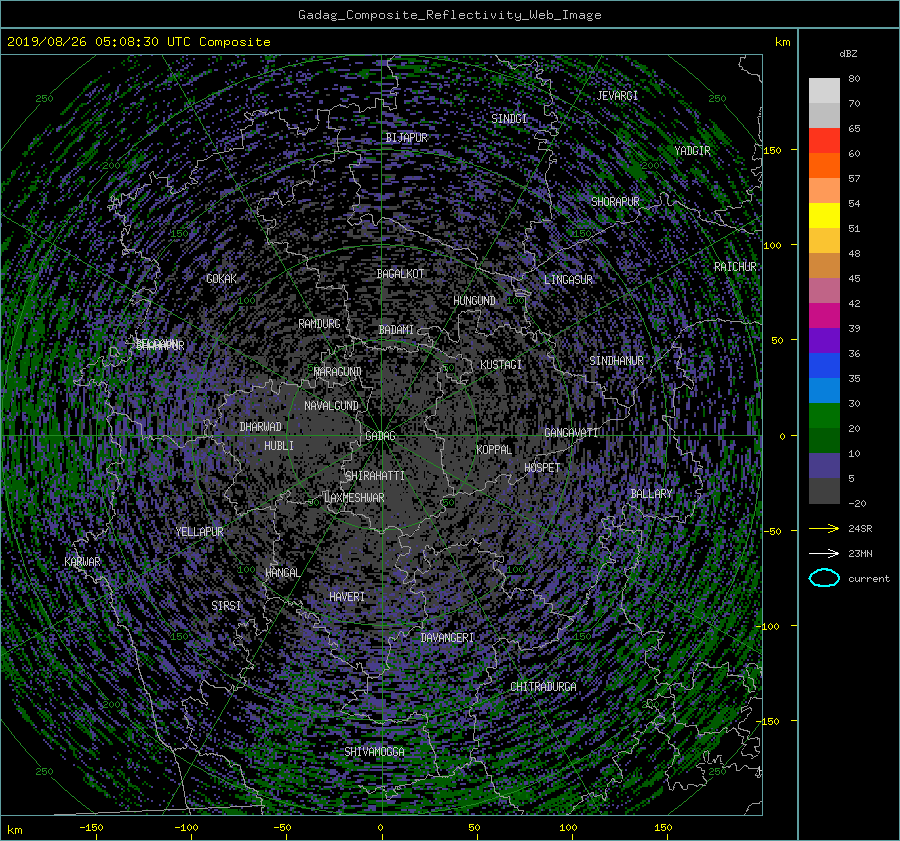Viewport: 900px width, 841px height.
Task: Click the GADAG radar center label
Action: (380, 436)
